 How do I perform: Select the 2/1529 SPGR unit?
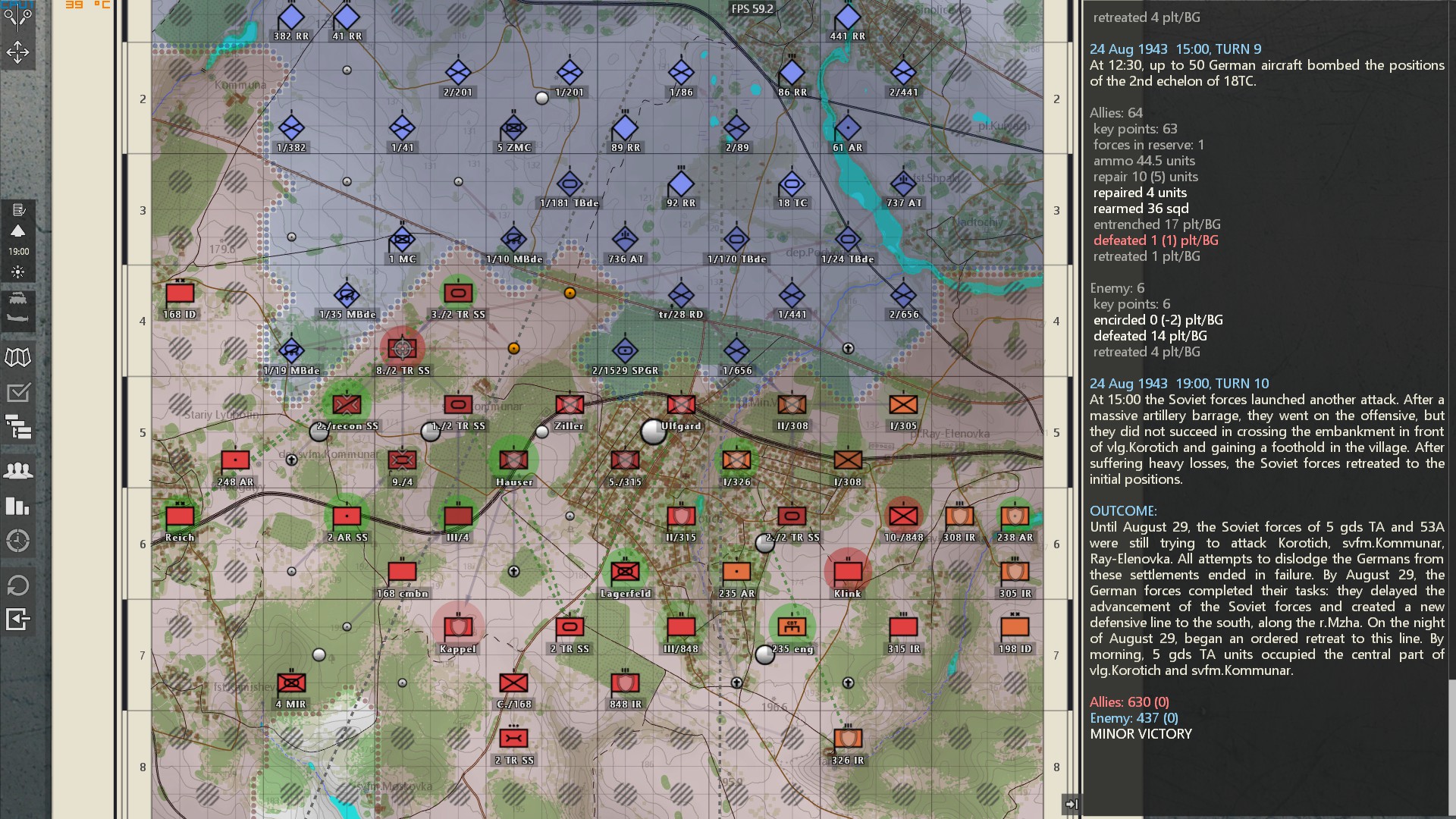coord(625,350)
